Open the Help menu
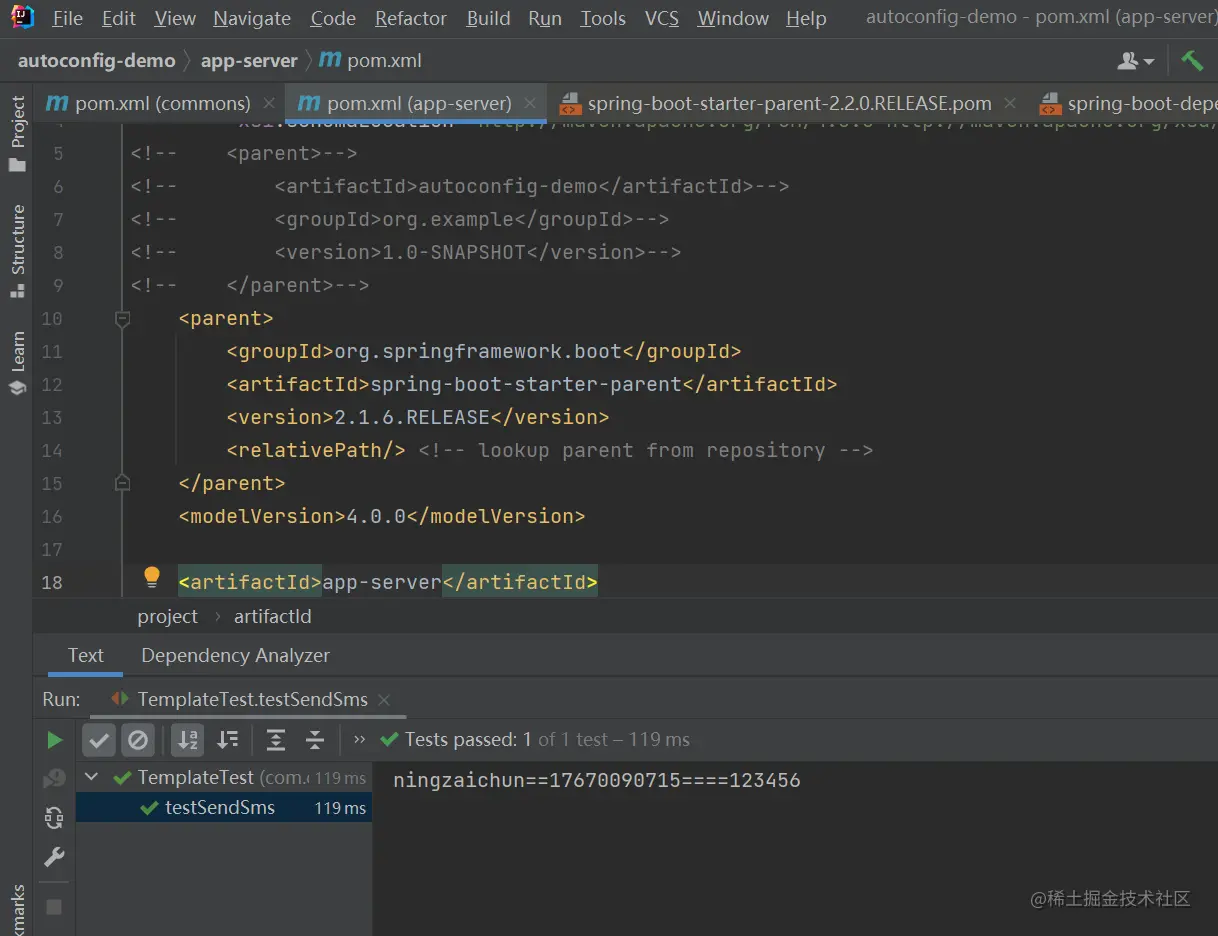The height and width of the screenshot is (936, 1218). click(806, 18)
